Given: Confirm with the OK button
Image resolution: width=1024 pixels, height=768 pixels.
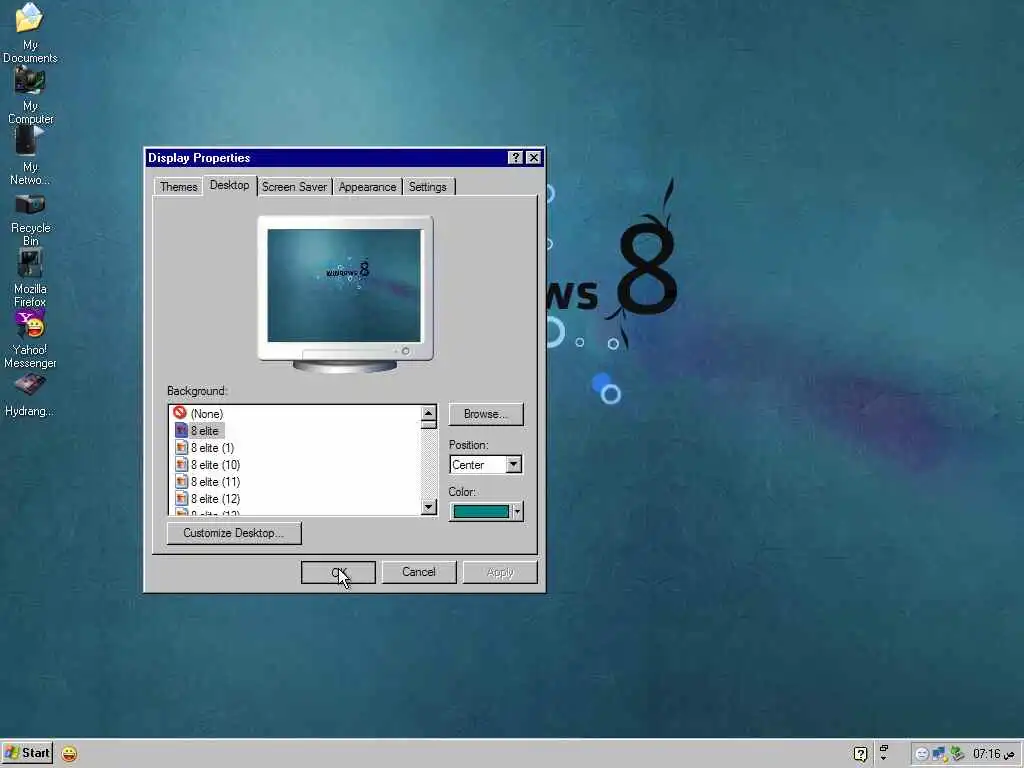Looking at the screenshot, I should click(x=338, y=572).
